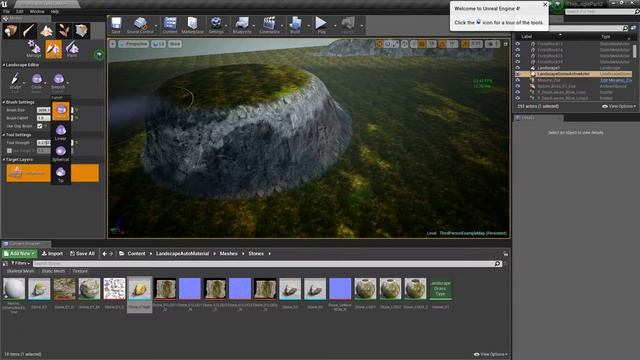The image size is (640, 360).
Task: Toggle the sources panel icon beside Filters
Action: tap(5, 264)
